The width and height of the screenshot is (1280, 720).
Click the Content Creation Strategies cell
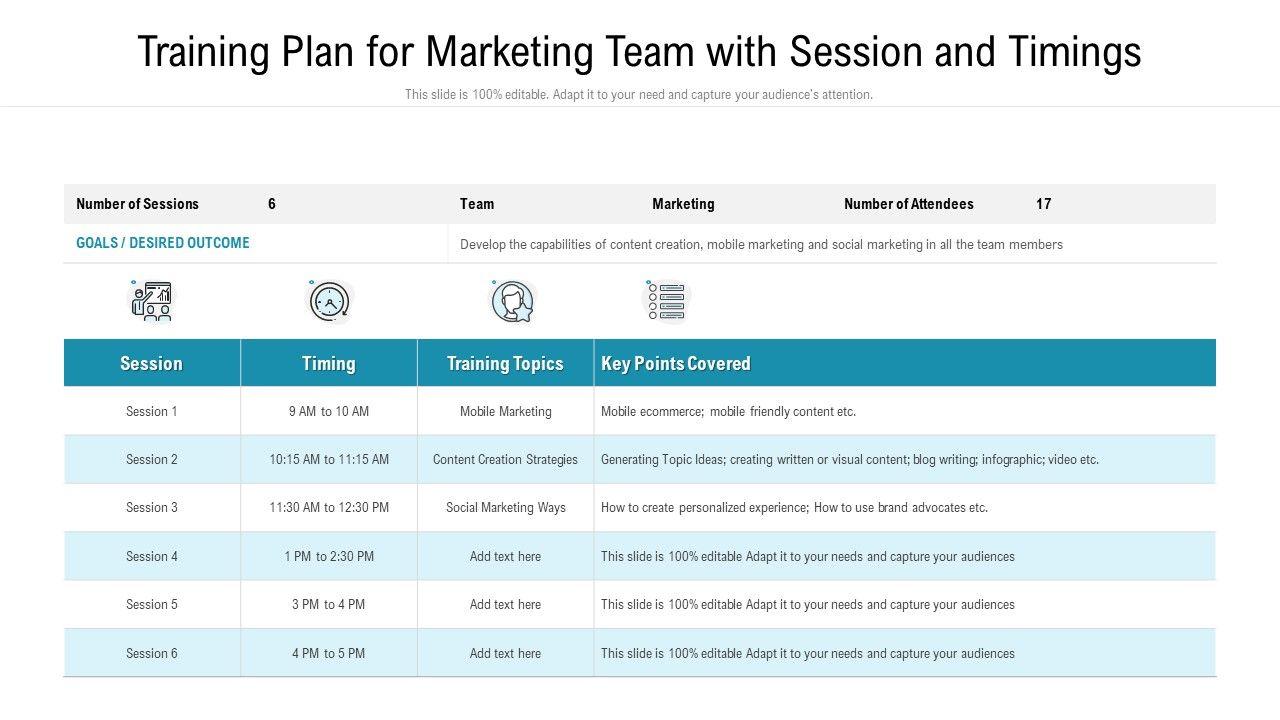click(505, 460)
